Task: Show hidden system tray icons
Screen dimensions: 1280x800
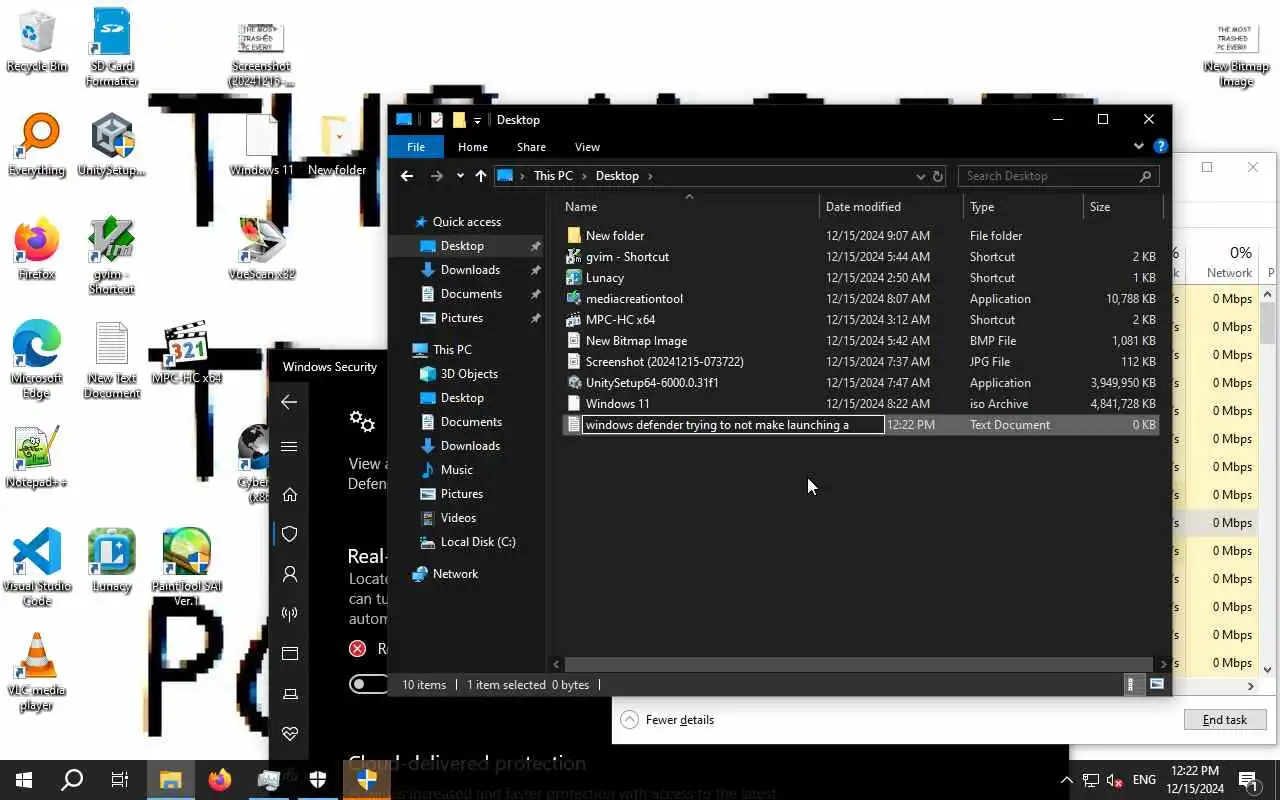Action: pyautogui.click(x=1066, y=780)
